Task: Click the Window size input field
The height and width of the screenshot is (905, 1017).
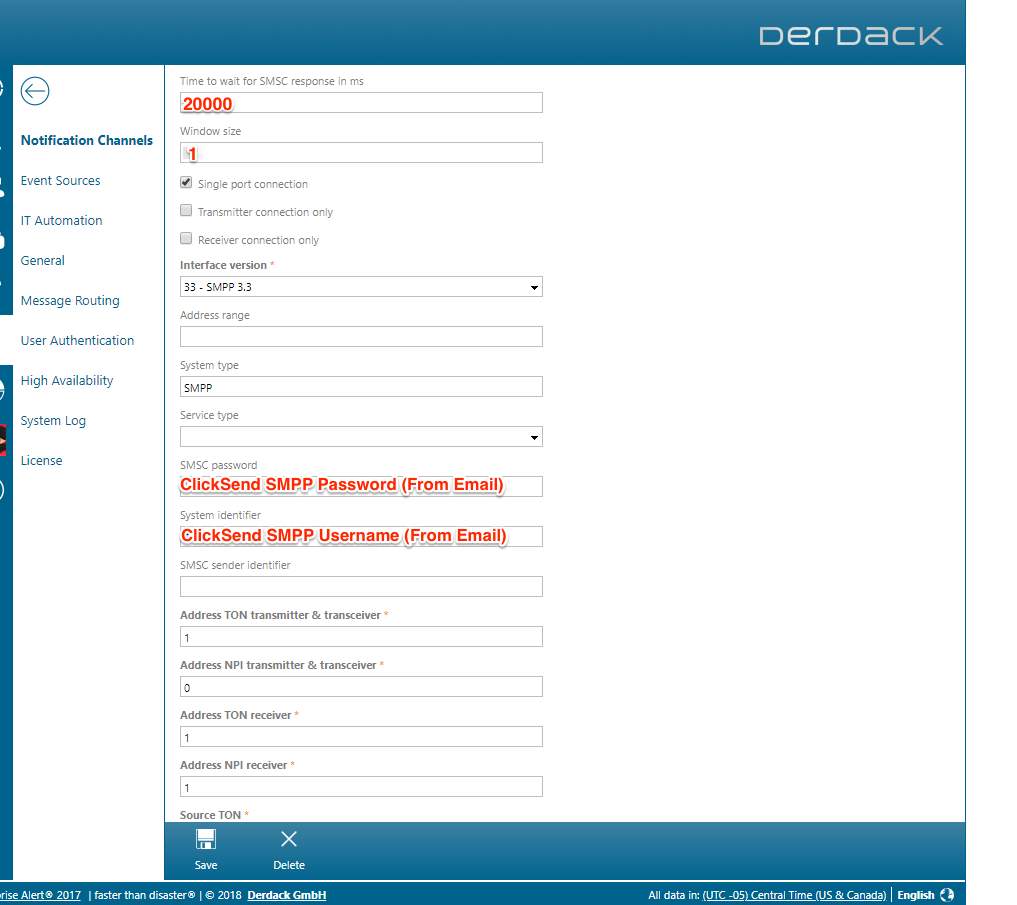Action: (361, 152)
